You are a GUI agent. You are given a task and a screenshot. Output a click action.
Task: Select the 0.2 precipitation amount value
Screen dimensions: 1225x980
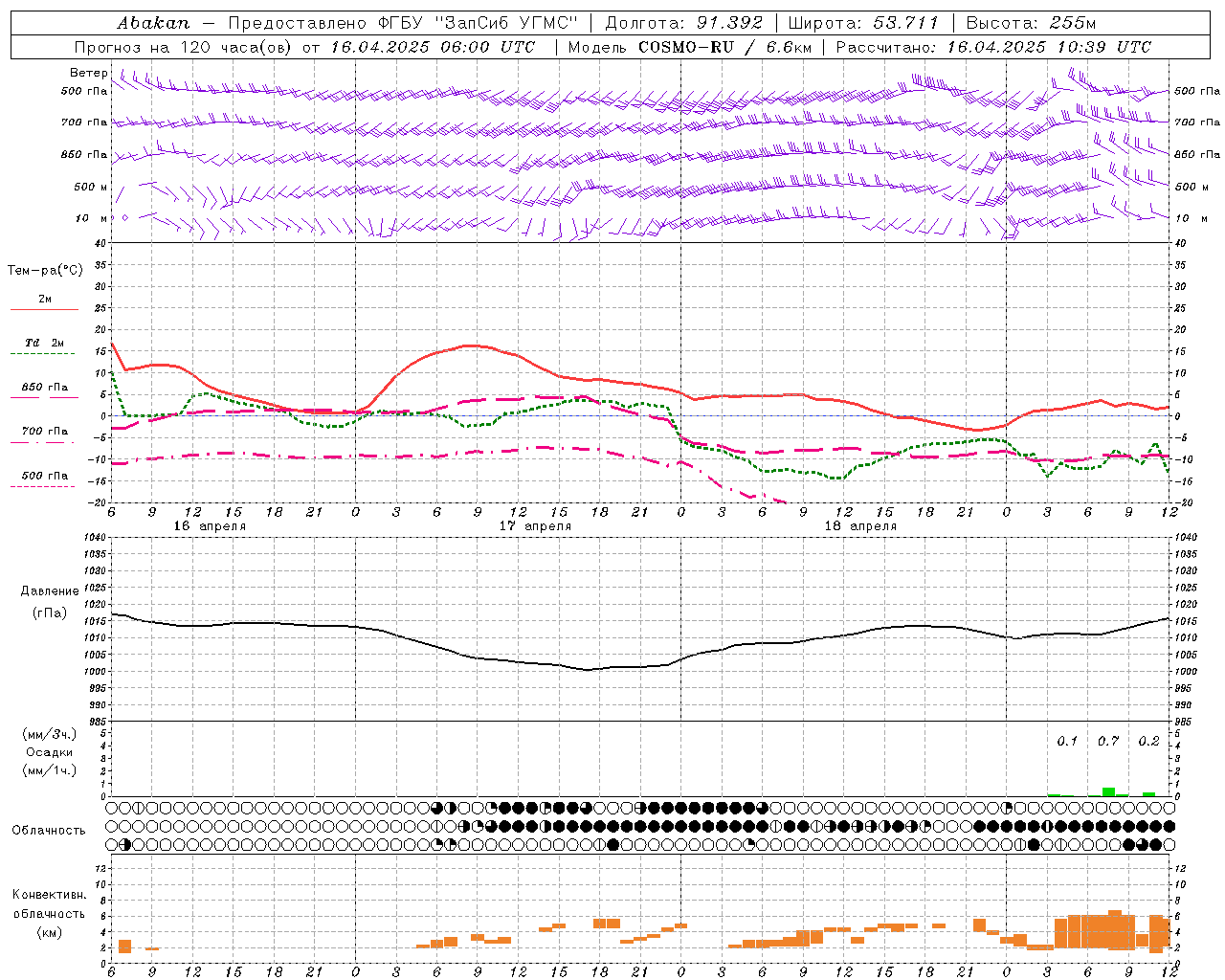(x=1148, y=742)
